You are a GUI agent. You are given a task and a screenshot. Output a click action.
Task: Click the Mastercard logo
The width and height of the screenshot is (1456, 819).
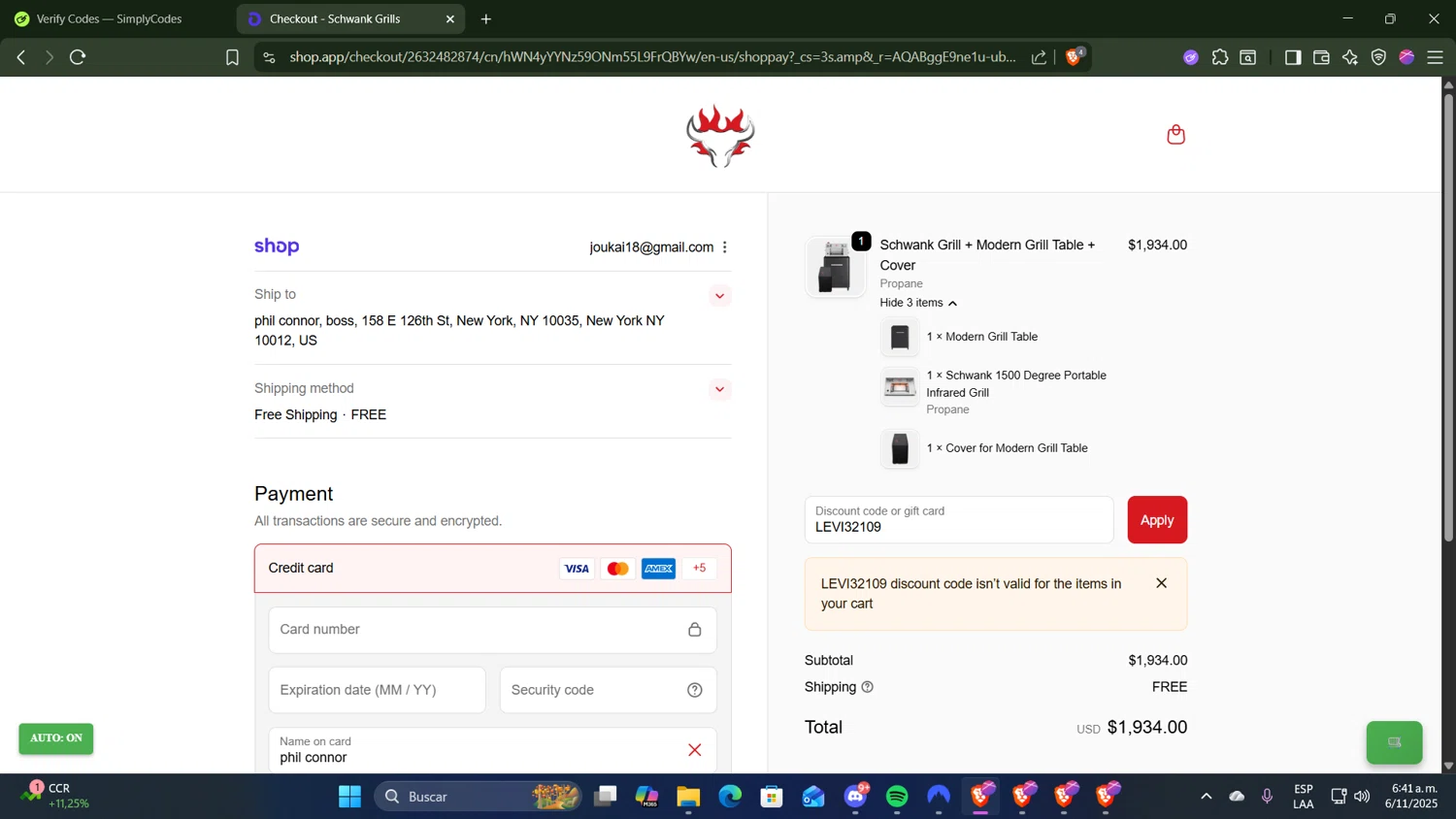tap(617, 569)
